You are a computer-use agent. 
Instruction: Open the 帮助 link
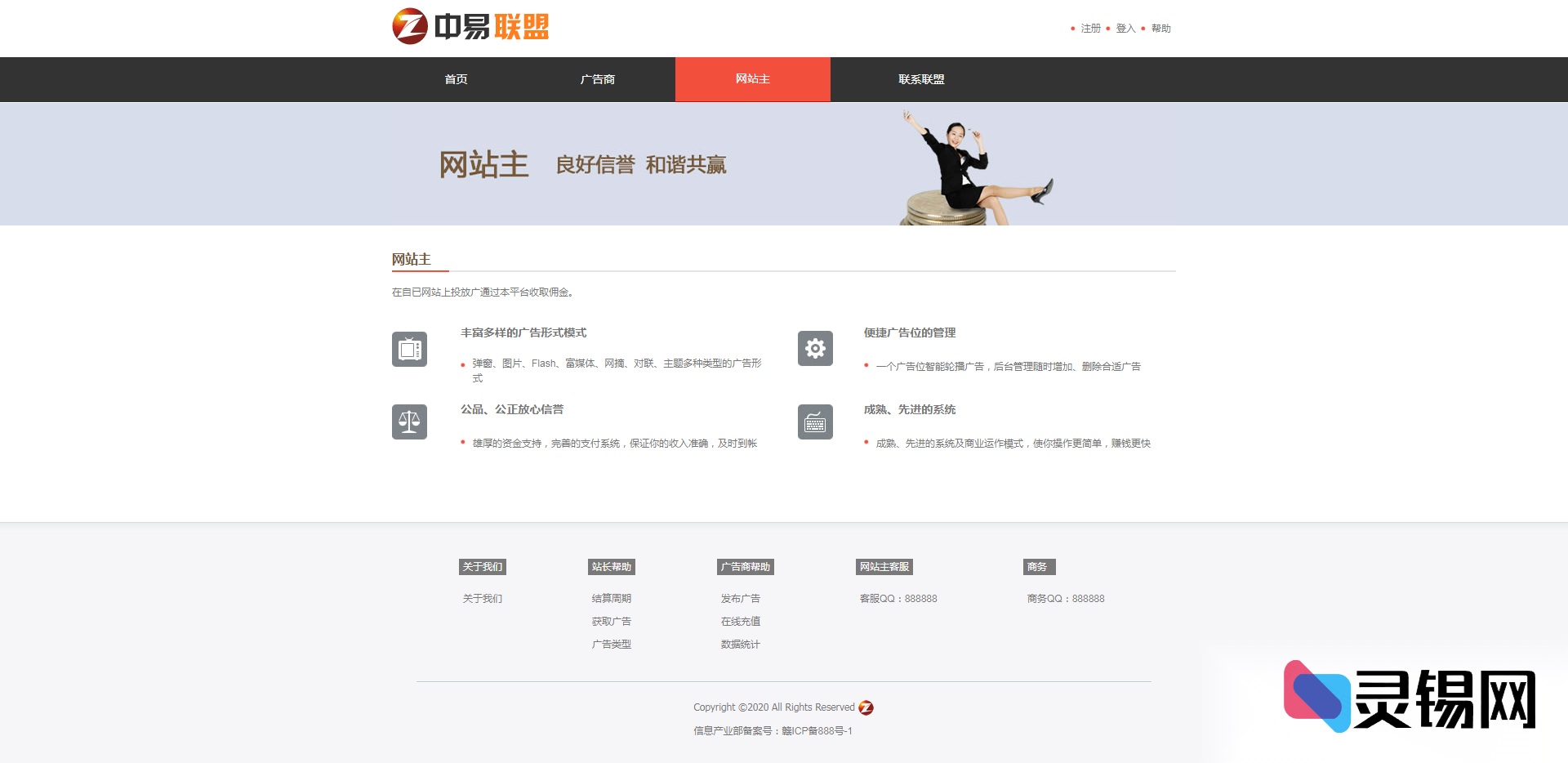(x=1160, y=28)
